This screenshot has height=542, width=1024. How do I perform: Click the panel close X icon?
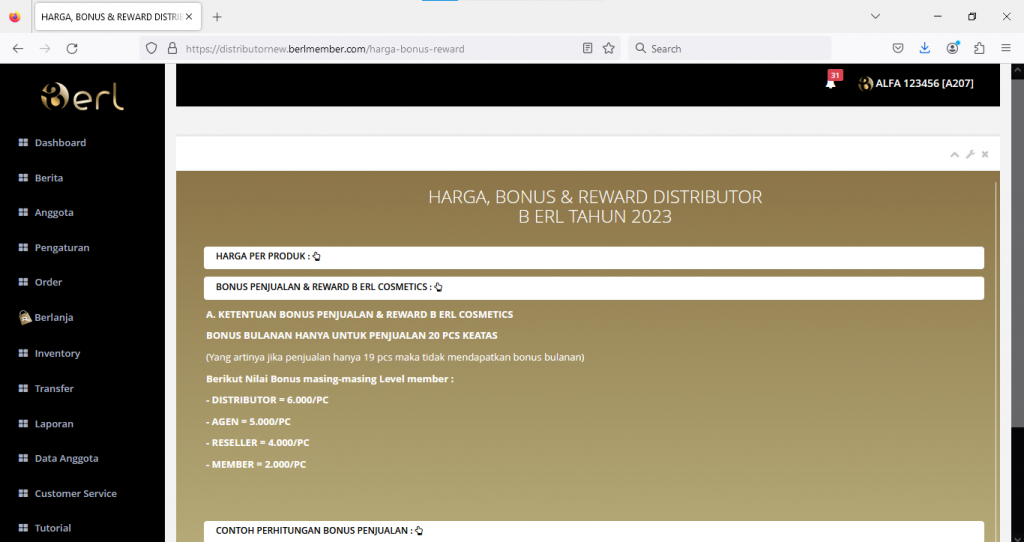tap(985, 154)
